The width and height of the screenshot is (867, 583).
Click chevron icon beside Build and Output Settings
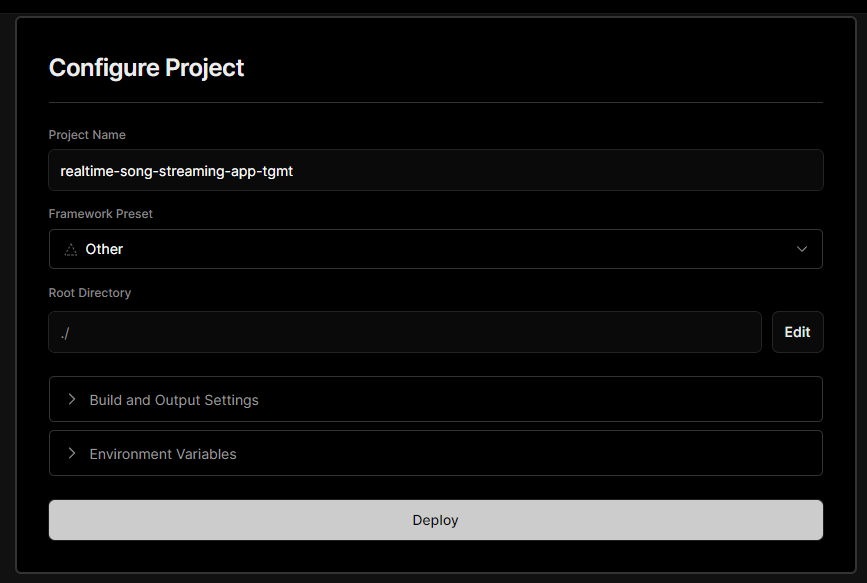(72, 400)
